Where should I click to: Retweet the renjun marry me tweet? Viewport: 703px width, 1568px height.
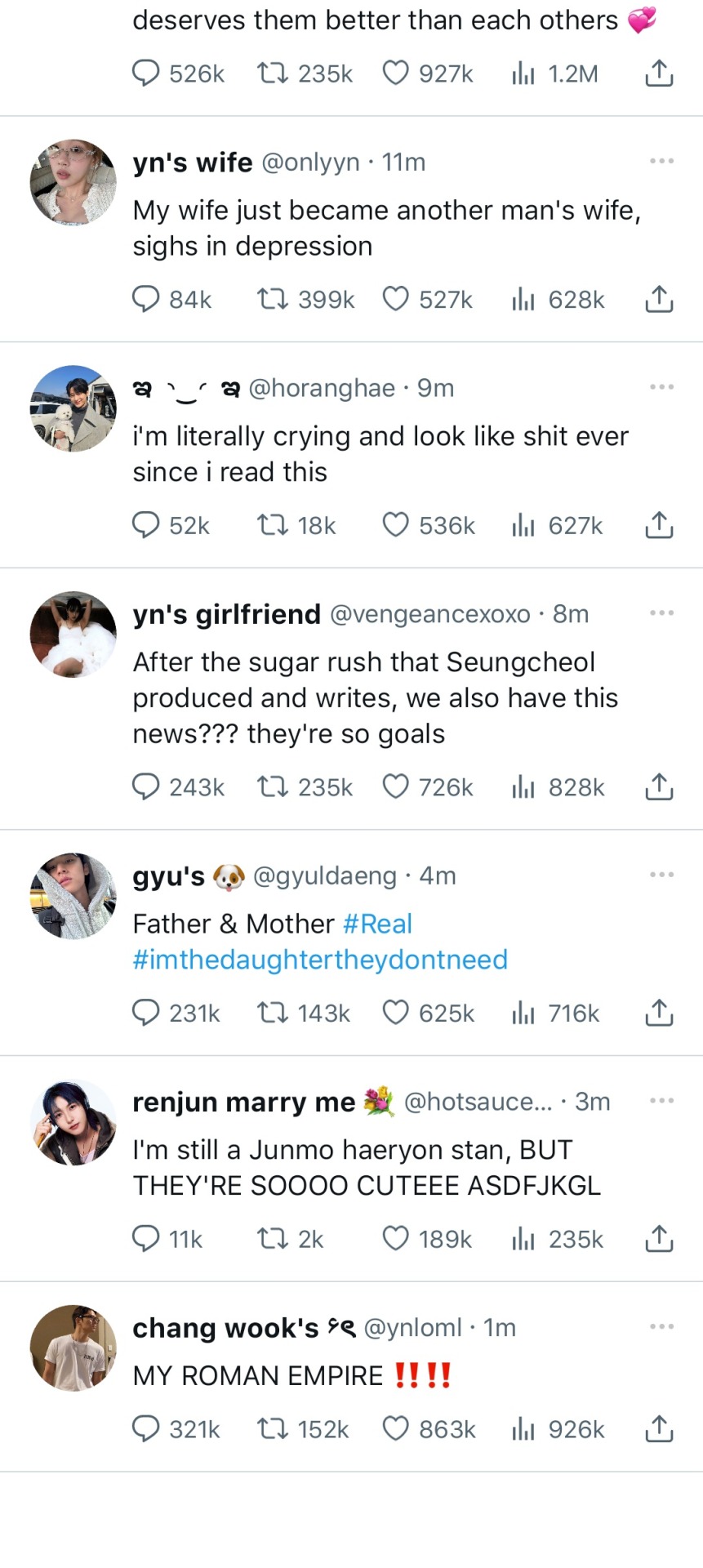tap(272, 1239)
